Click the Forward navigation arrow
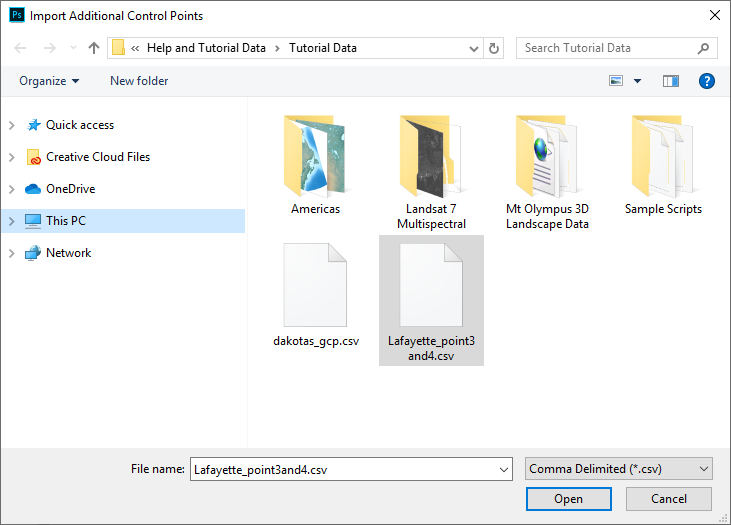Screen dimensions: 731x525 point(49,48)
